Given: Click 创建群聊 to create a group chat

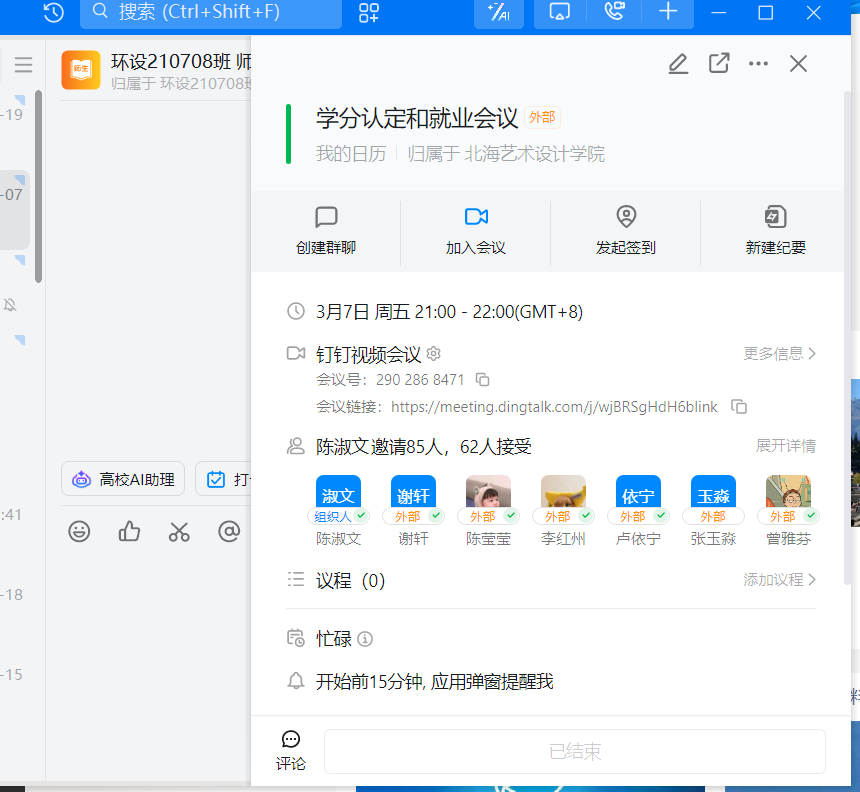Looking at the screenshot, I should coord(326,230).
